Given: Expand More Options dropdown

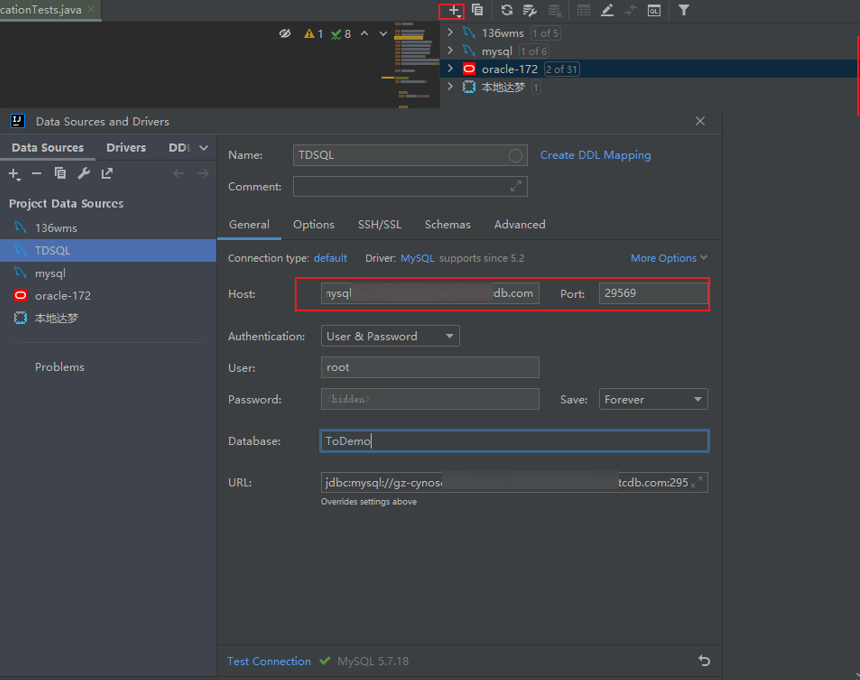Looking at the screenshot, I should 668,258.
